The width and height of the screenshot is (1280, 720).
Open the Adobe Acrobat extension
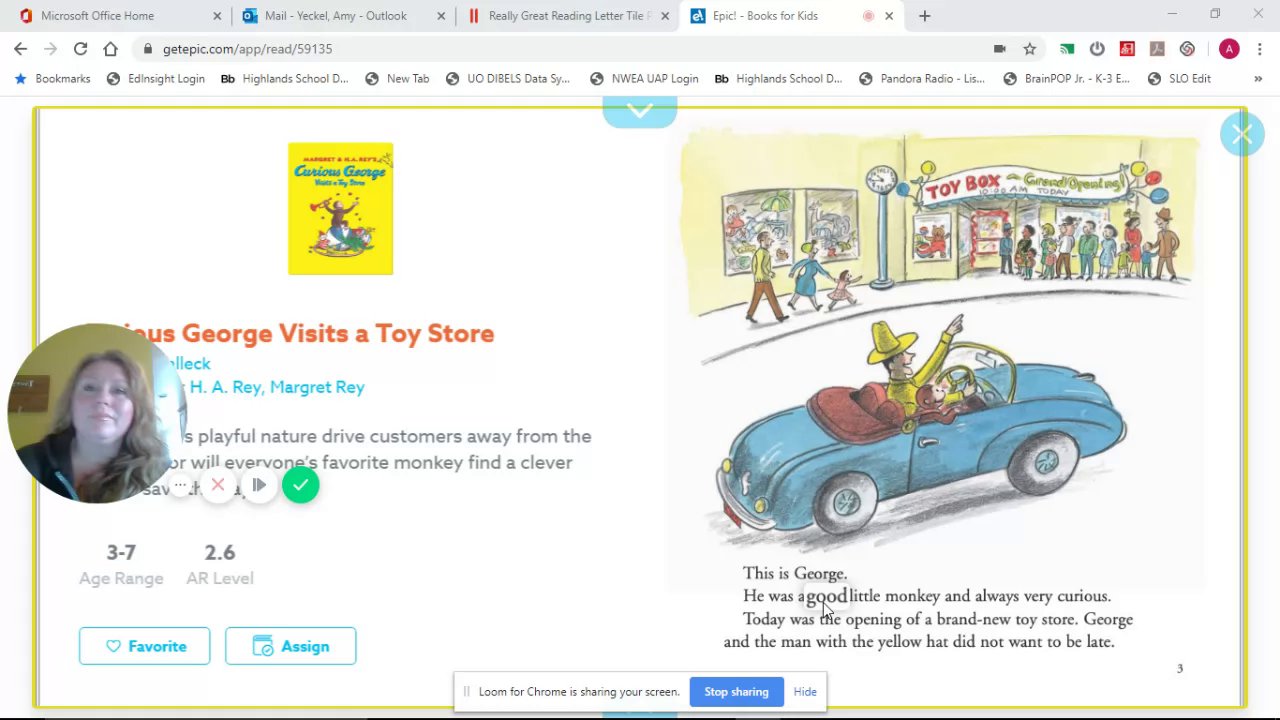click(1157, 48)
